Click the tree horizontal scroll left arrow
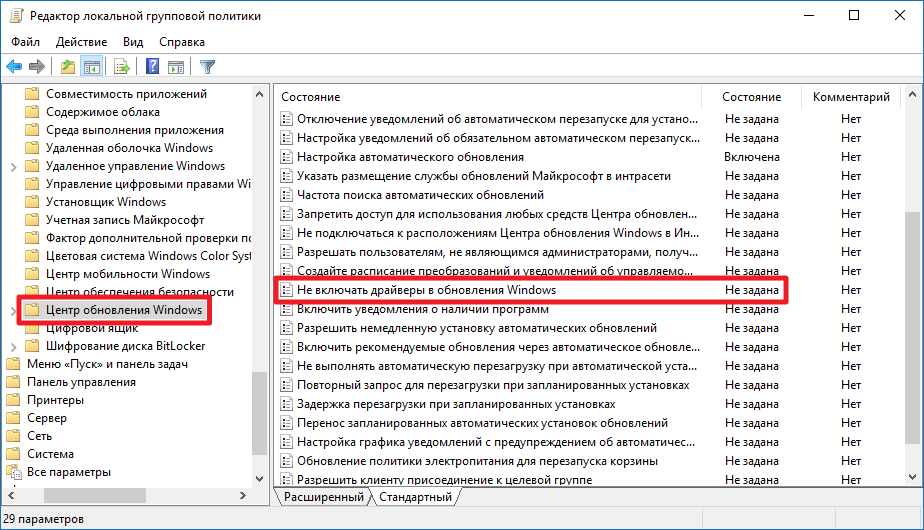 11,496
